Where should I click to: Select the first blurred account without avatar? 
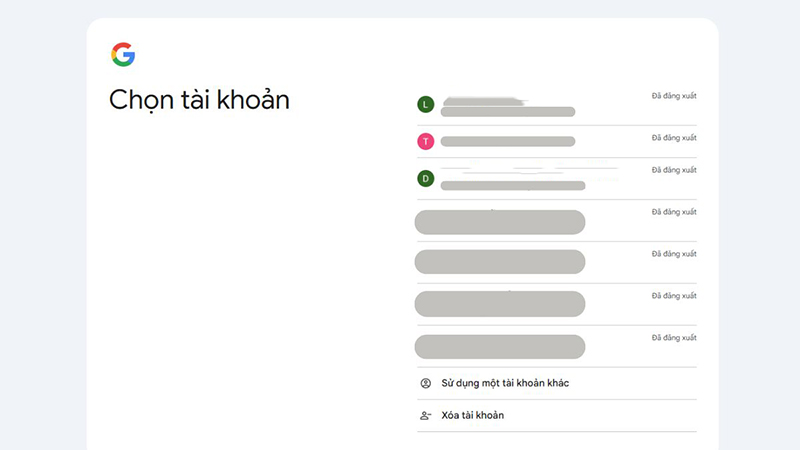click(500, 222)
